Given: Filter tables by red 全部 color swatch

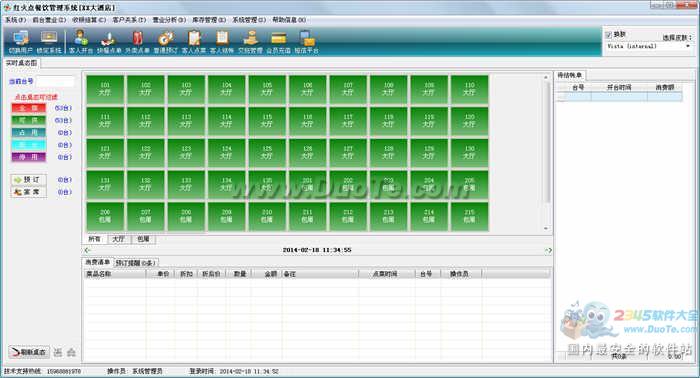Looking at the screenshot, I should pos(28,108).
